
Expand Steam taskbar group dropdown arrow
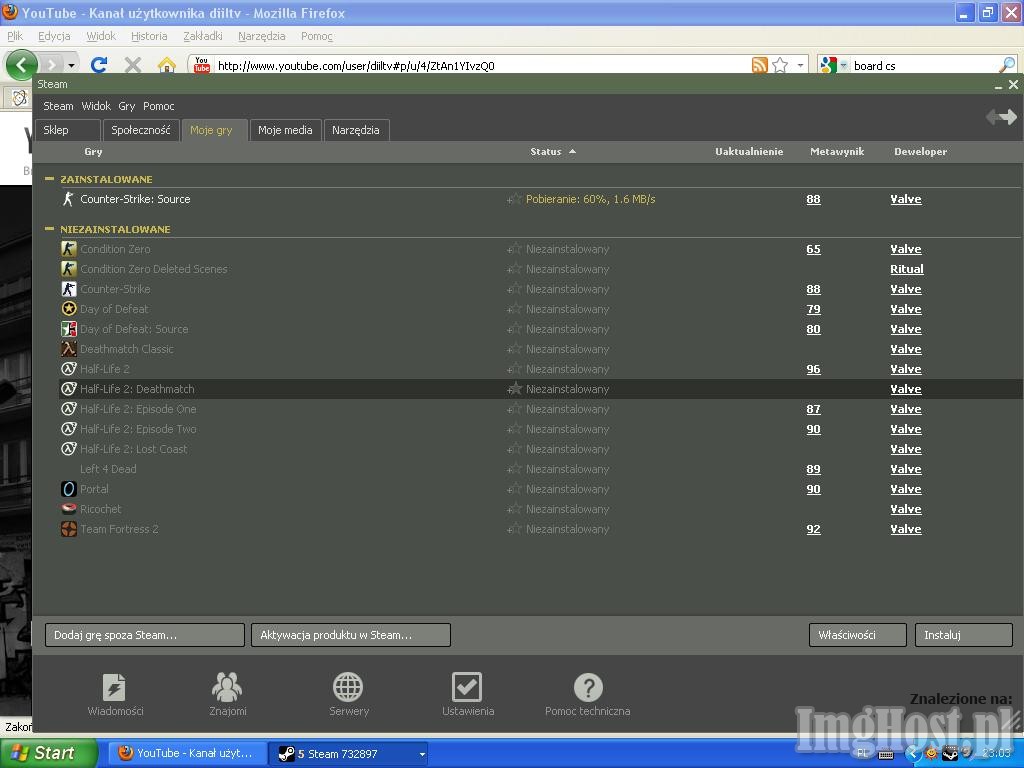423,754
